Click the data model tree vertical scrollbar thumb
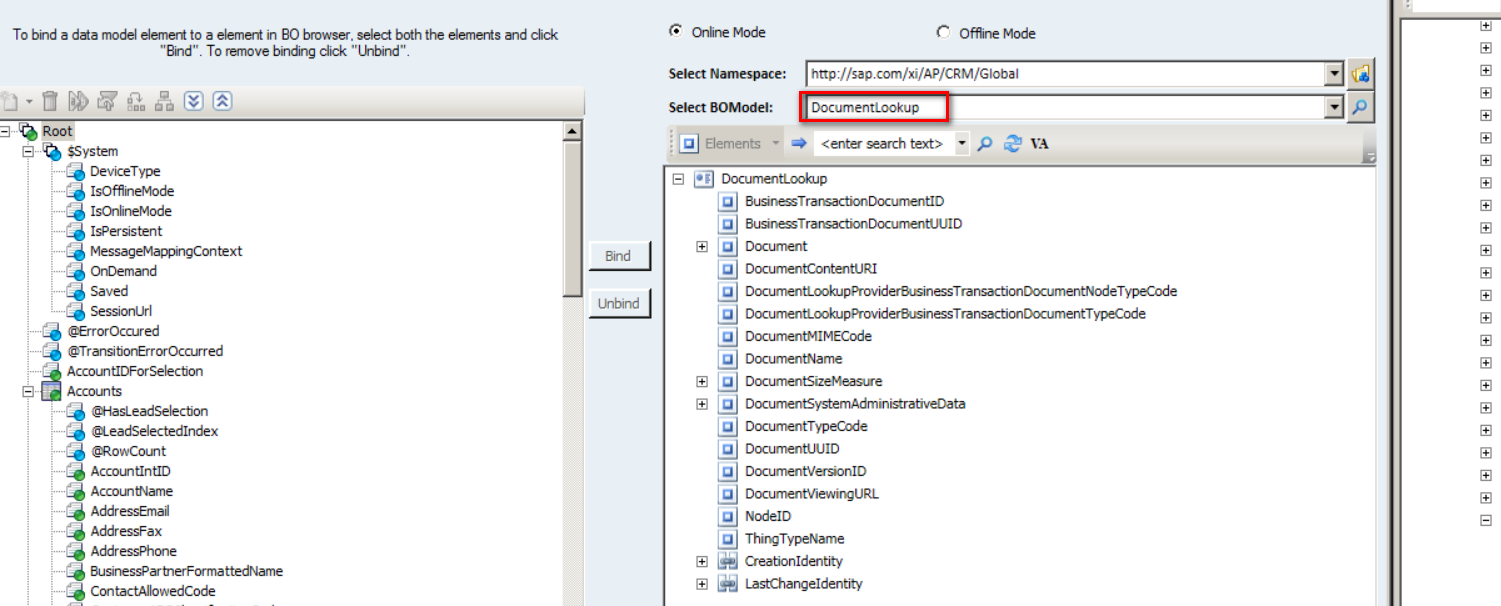Viewport: 1501px width, 606px height. click(x=572, y=217)
